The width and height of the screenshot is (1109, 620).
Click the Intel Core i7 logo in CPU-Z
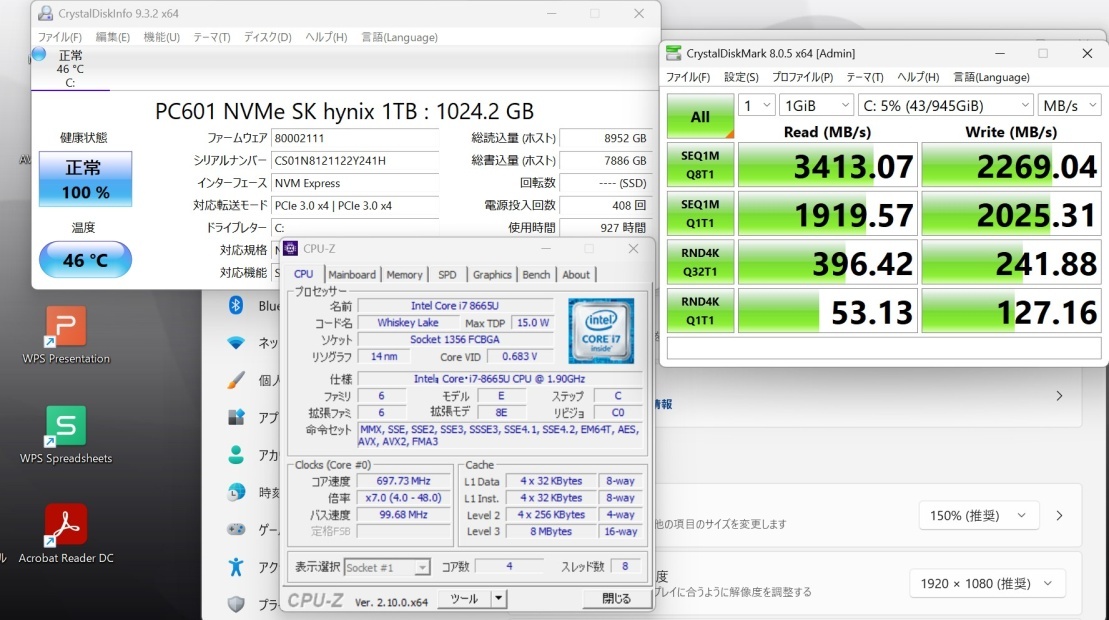[600, 330]
